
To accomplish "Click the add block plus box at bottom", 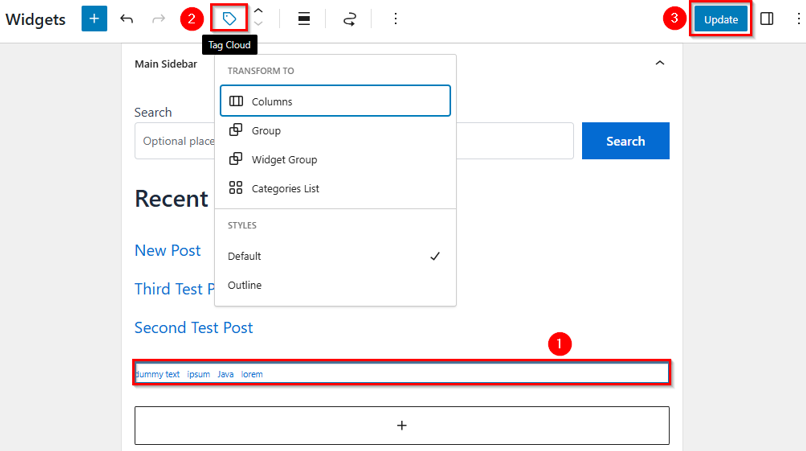I will tap(402, 425).
